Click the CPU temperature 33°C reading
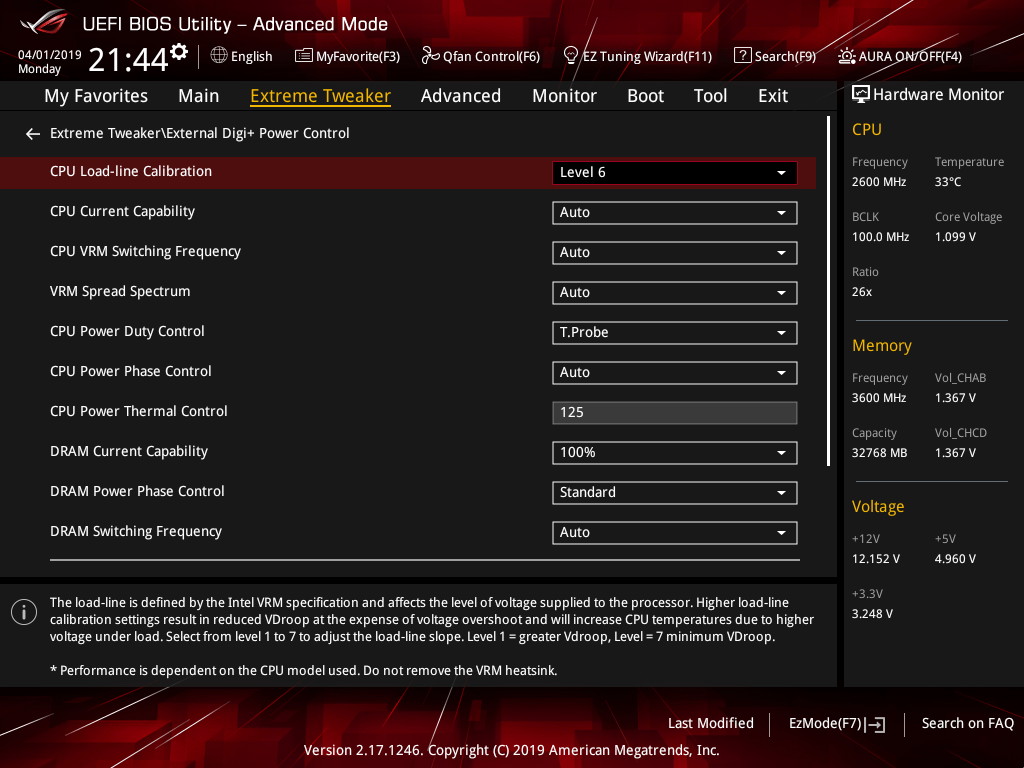The height and width of the screenshot is (768, 1024). (948, 182)
